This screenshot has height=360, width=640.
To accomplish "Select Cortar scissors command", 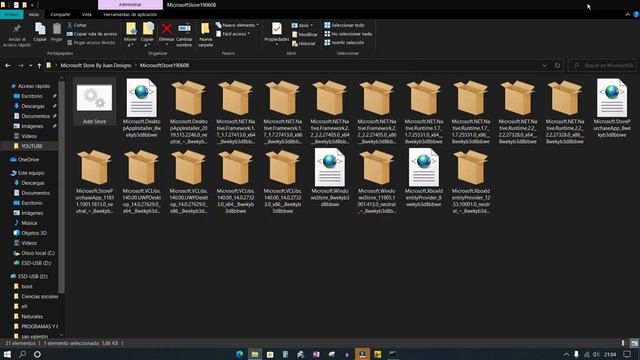I will tap(77, 25).
